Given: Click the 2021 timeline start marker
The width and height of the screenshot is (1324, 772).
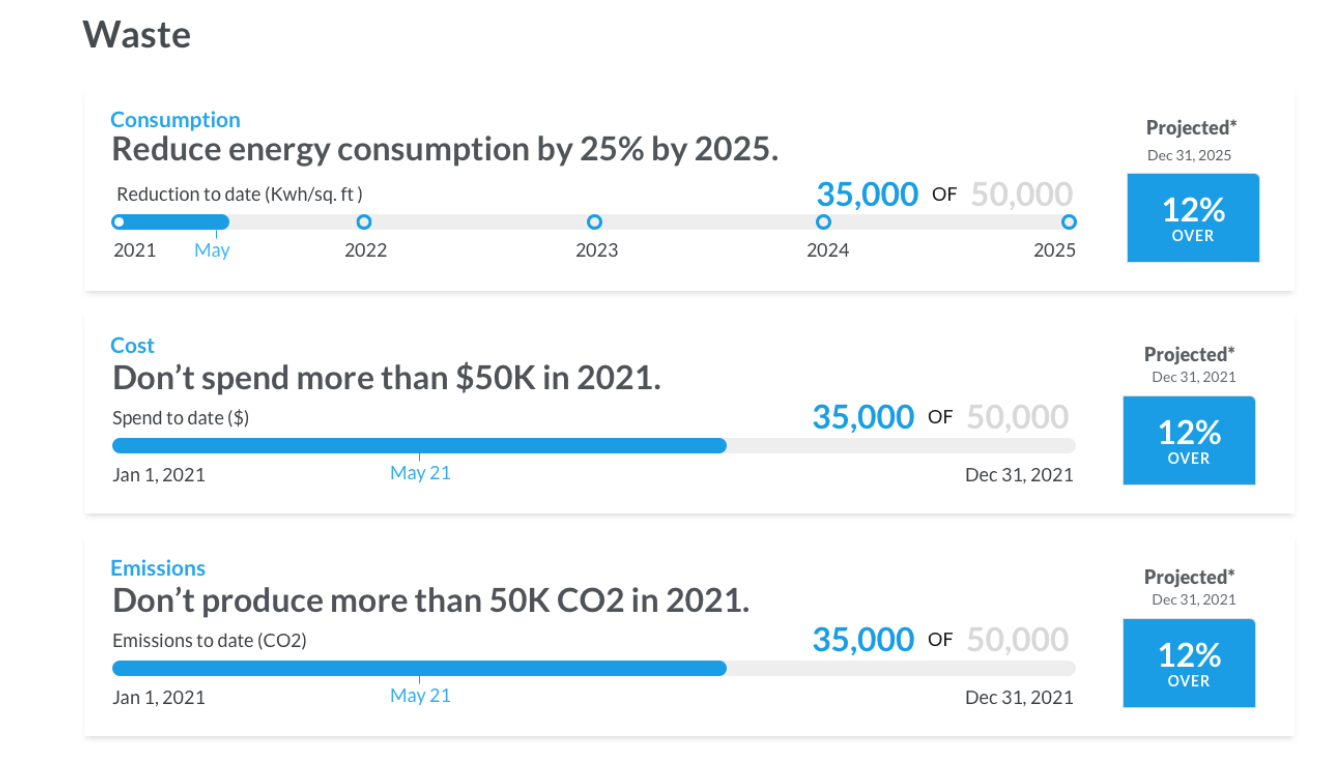Looking at the screenshot, I should pyautogui.click(x=119, y=222).
